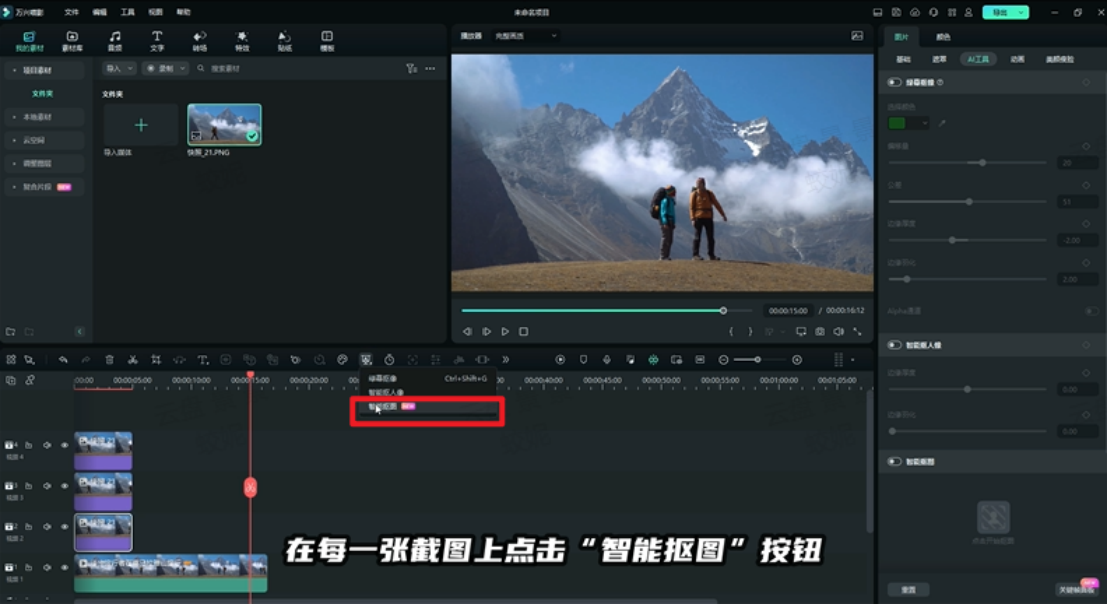The height and width of the screenshot is (605, 1108).
Task: Click the marker shield icon in timeline toolbar
Action: pos(584,360)
